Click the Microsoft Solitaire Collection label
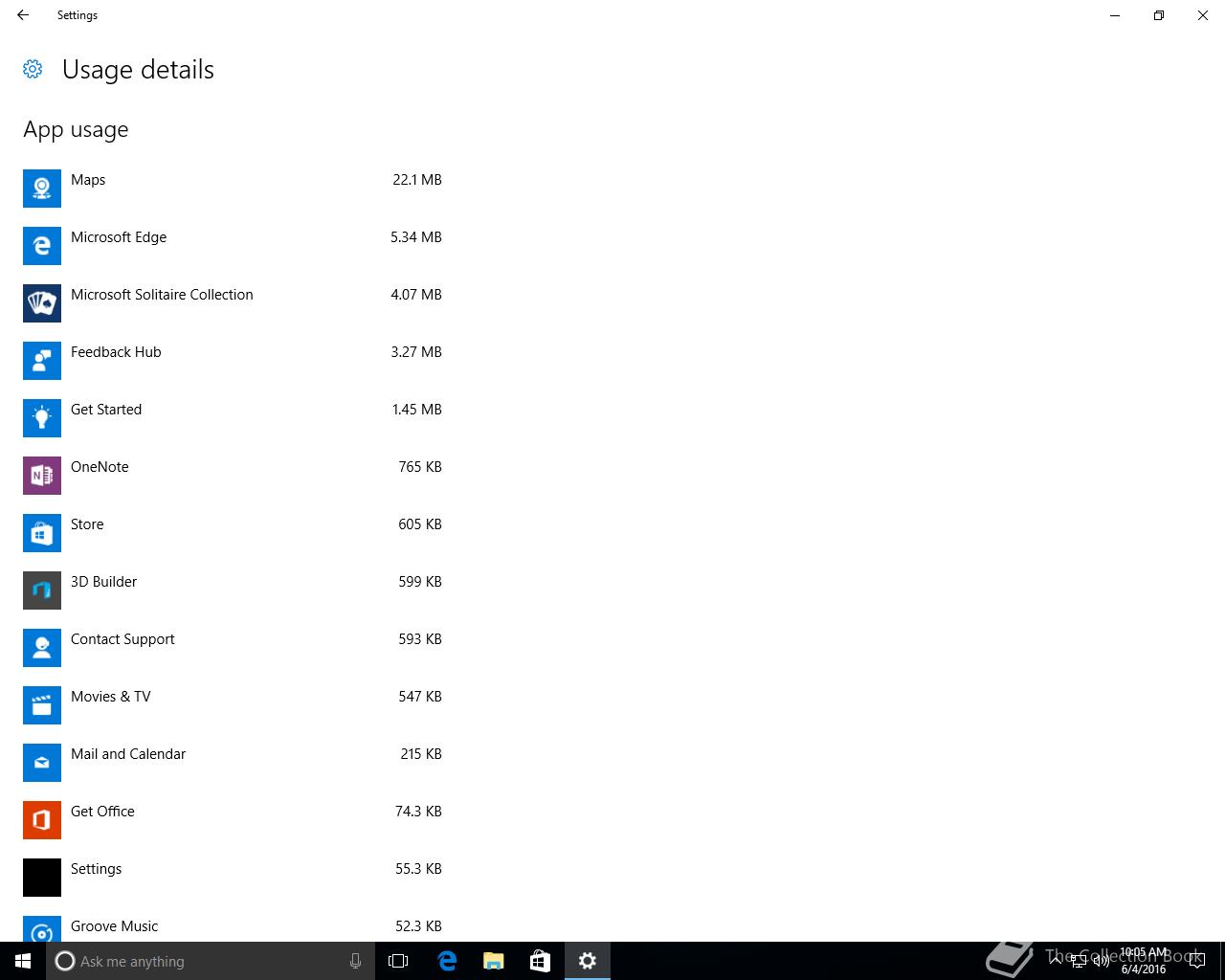 point(162,295)
